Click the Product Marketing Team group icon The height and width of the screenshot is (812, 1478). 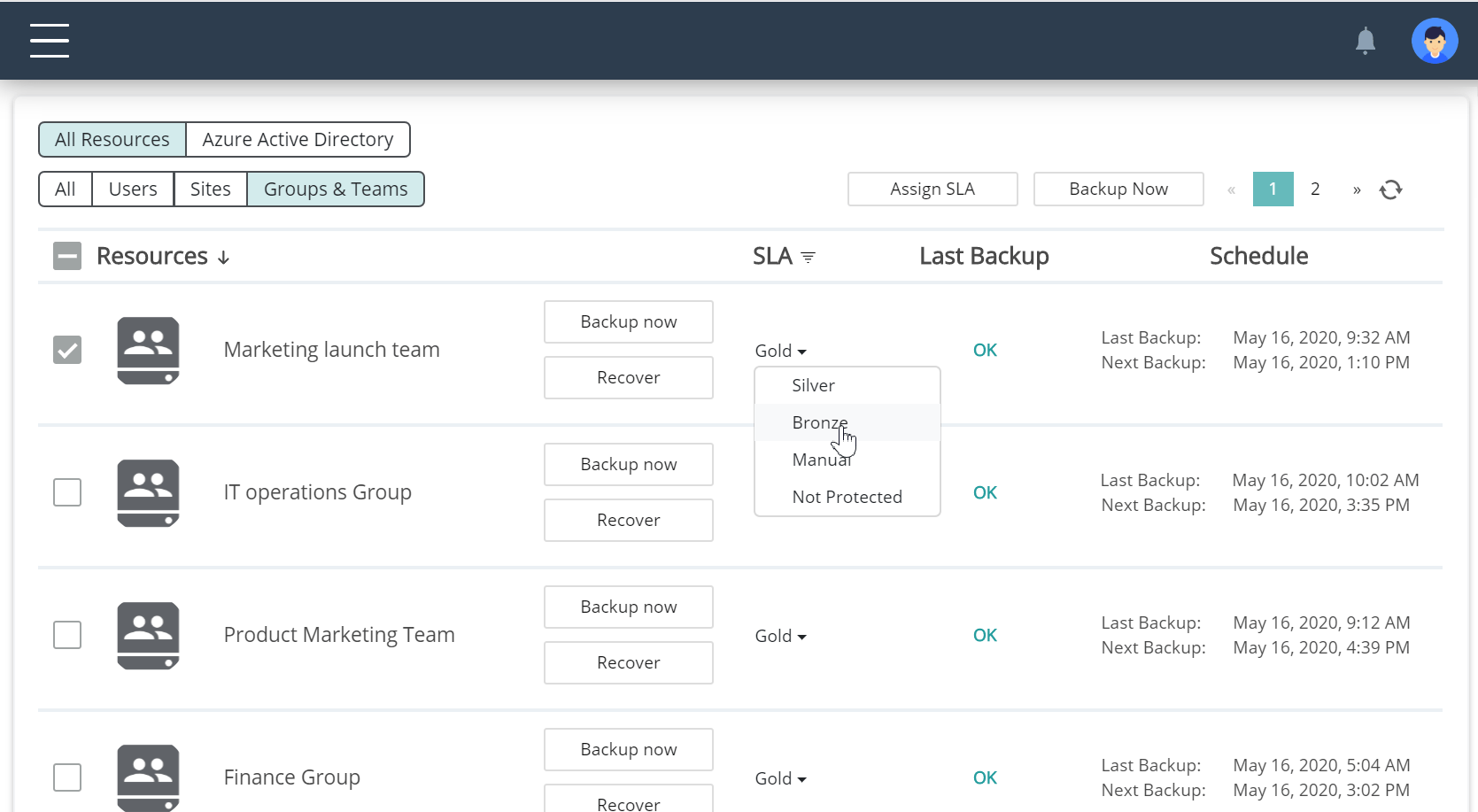click(148, 636)
